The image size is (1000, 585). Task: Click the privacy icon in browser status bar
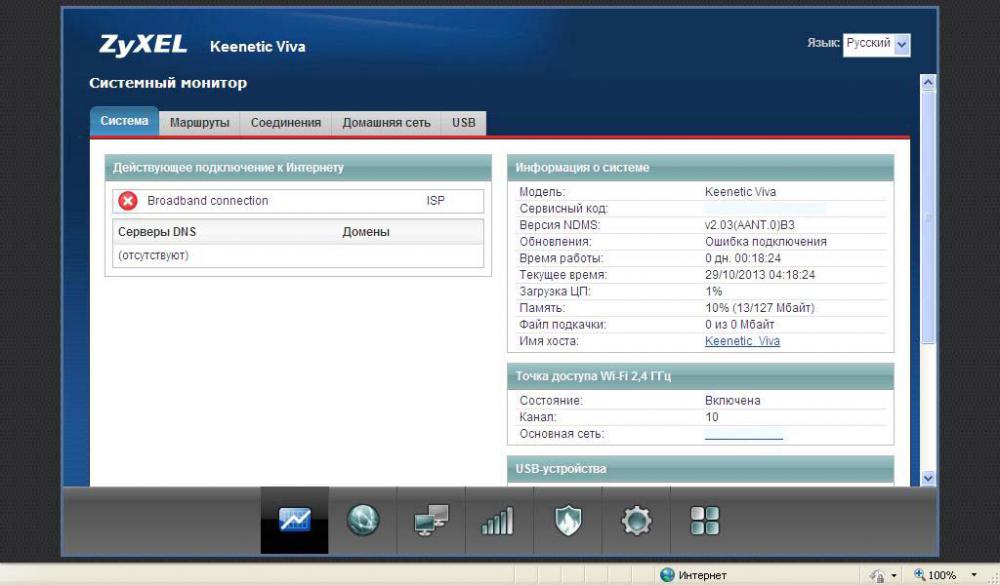878,575
